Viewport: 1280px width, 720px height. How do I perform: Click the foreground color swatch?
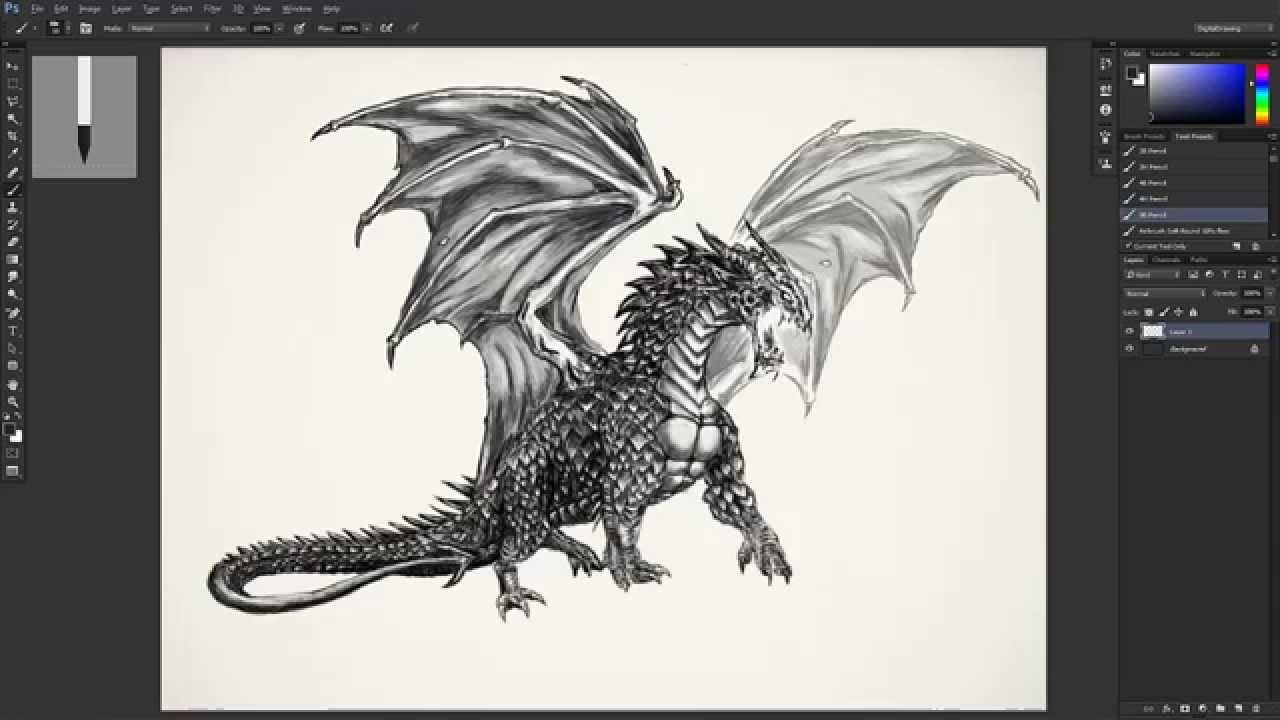tap(9, 428)
